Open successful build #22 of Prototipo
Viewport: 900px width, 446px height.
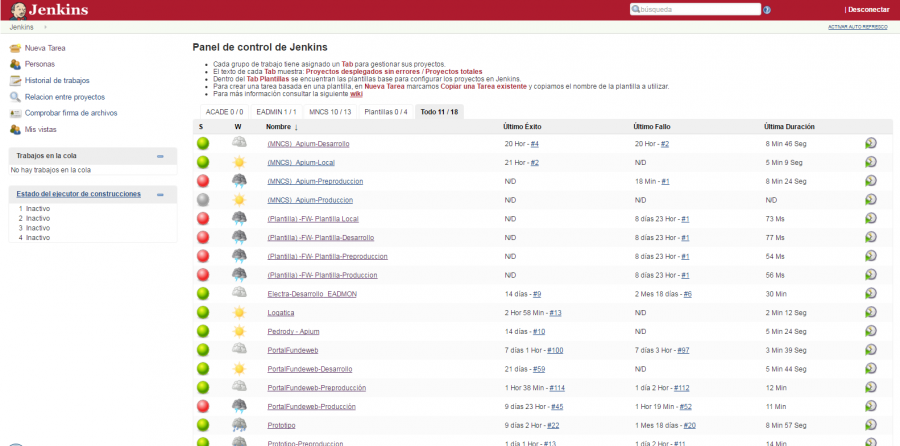coord(553,425)
